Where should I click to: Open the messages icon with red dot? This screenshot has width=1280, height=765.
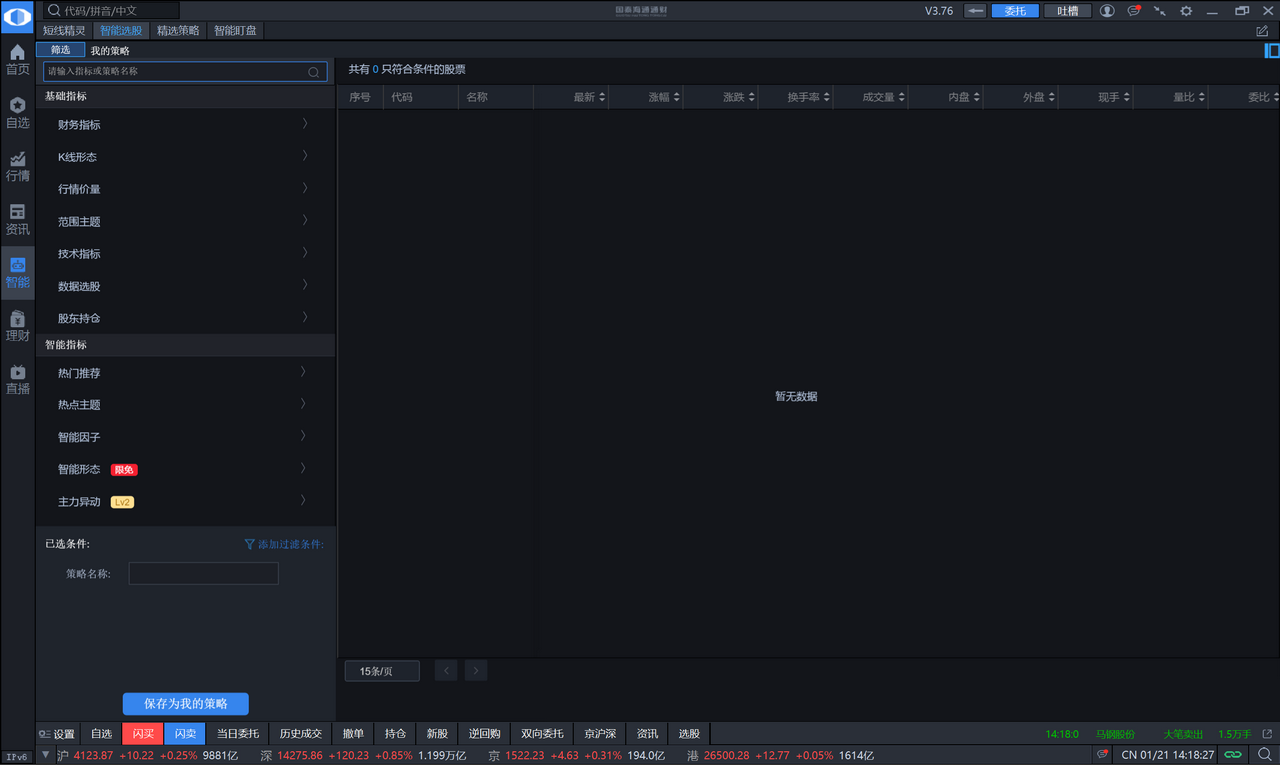click(x=1133, y=11)
